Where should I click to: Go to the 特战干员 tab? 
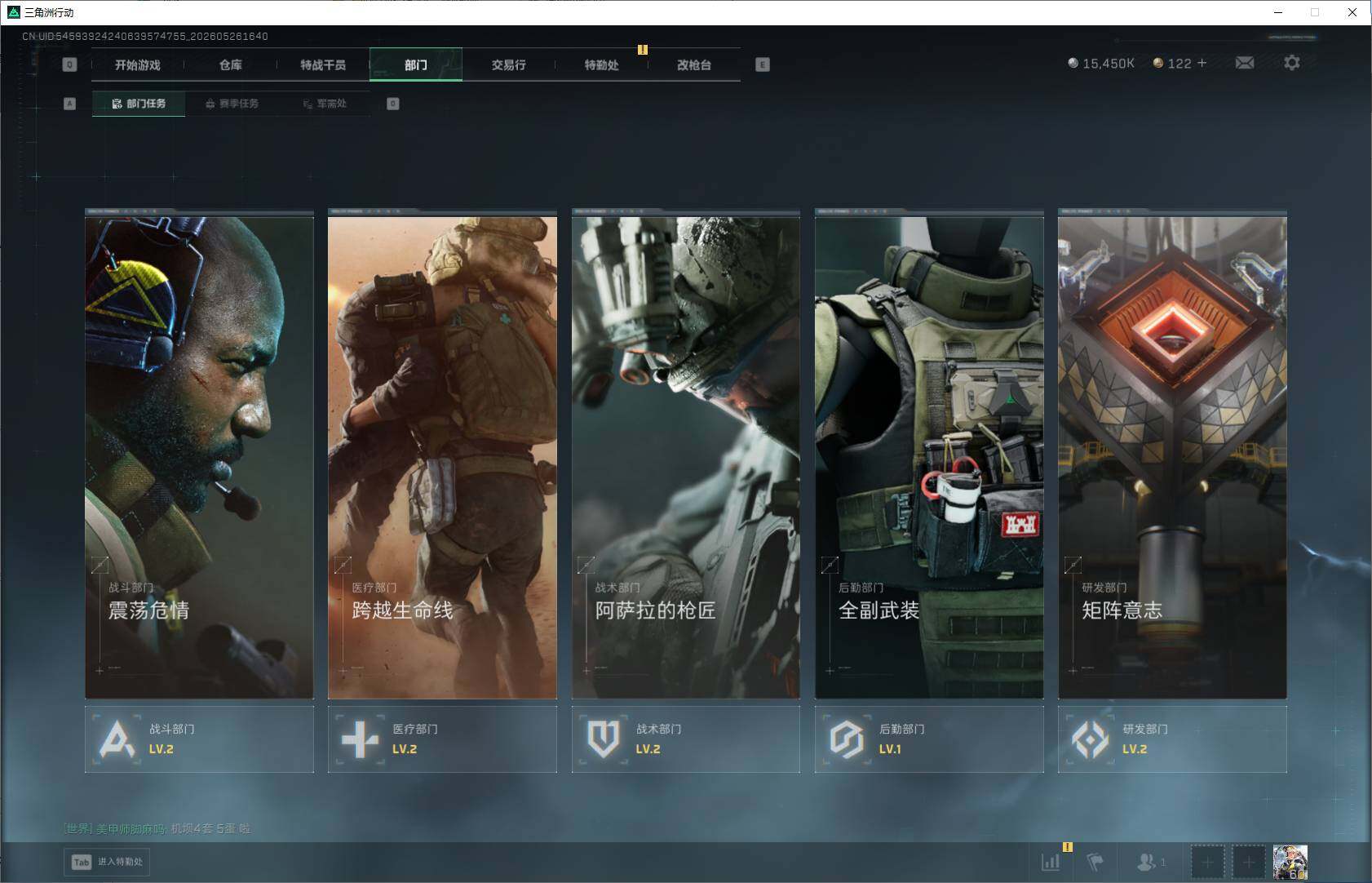pyautogui.click(x=323, y=64)
